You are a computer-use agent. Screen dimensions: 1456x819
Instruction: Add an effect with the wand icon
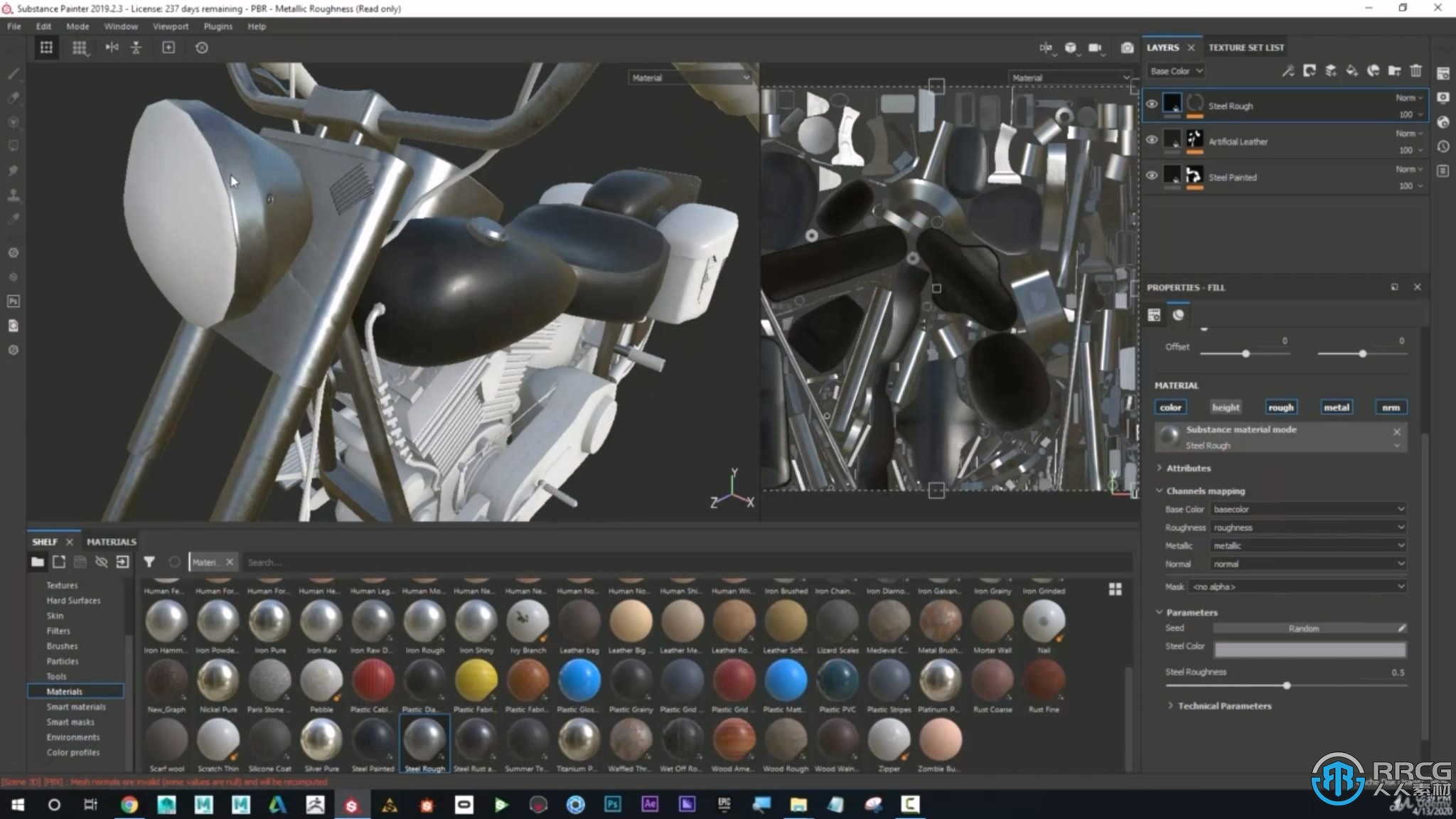[x=1288, y=70]
